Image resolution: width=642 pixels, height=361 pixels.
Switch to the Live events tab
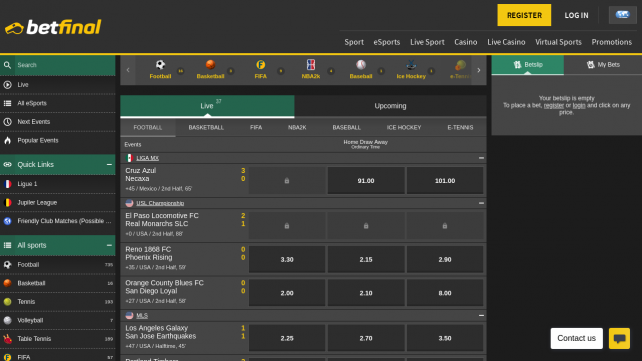(x=207, y=106)
